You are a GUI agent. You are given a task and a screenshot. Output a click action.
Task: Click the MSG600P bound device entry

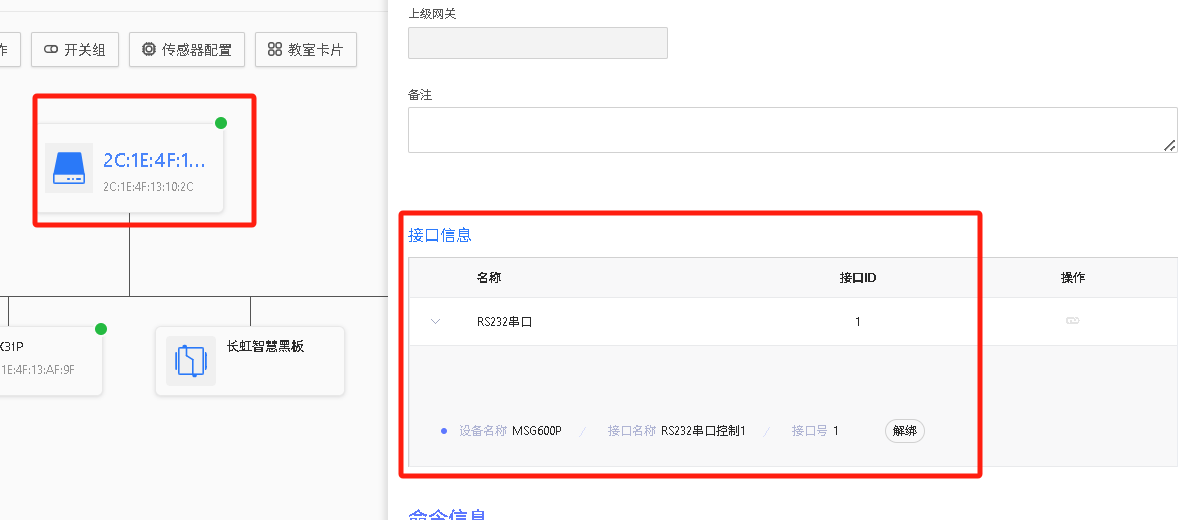click(536, 431)
